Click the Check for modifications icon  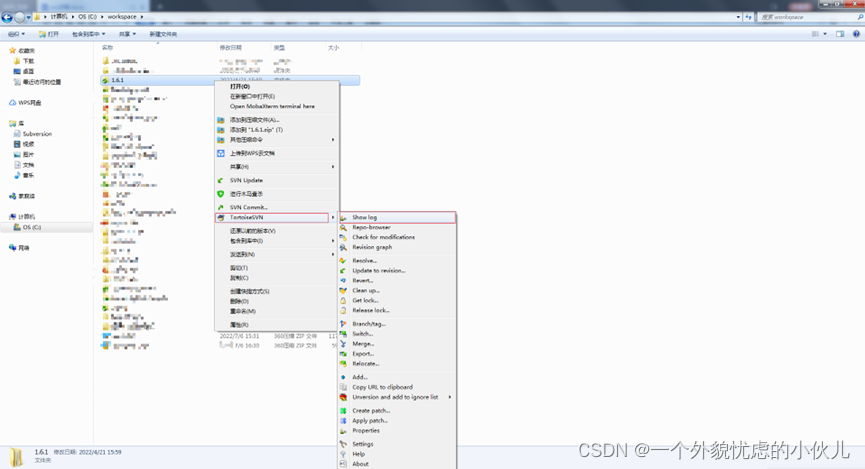pyautogui.click(x=343, y=237)
